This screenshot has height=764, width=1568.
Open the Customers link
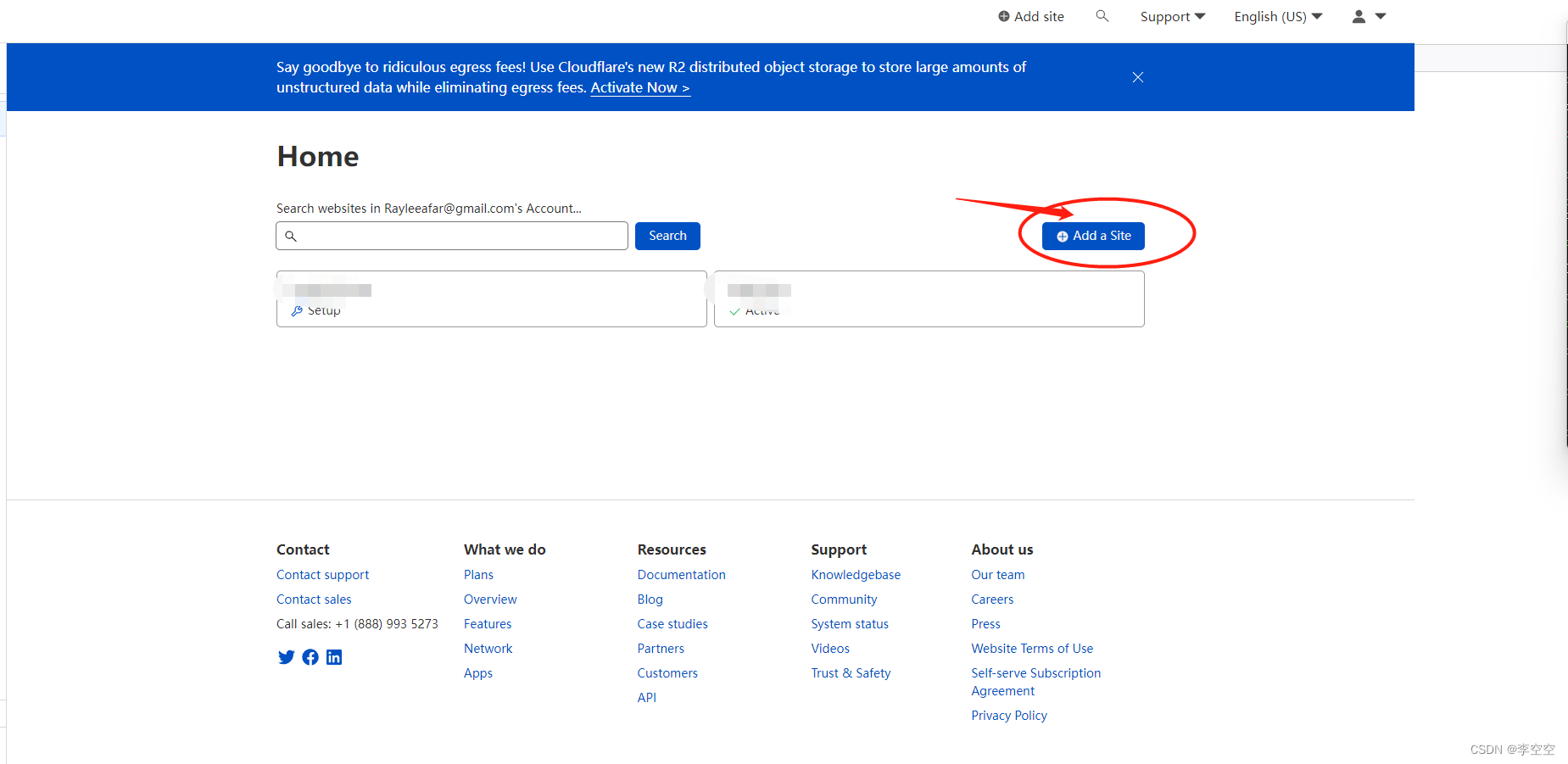pyautogui.click(x=667, y=673)
